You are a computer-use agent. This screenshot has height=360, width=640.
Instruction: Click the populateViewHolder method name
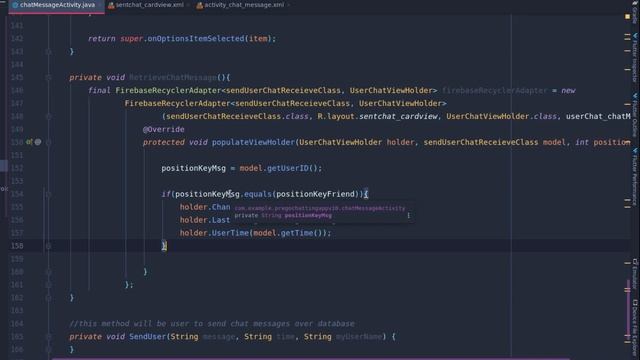[x=253, y=142]
